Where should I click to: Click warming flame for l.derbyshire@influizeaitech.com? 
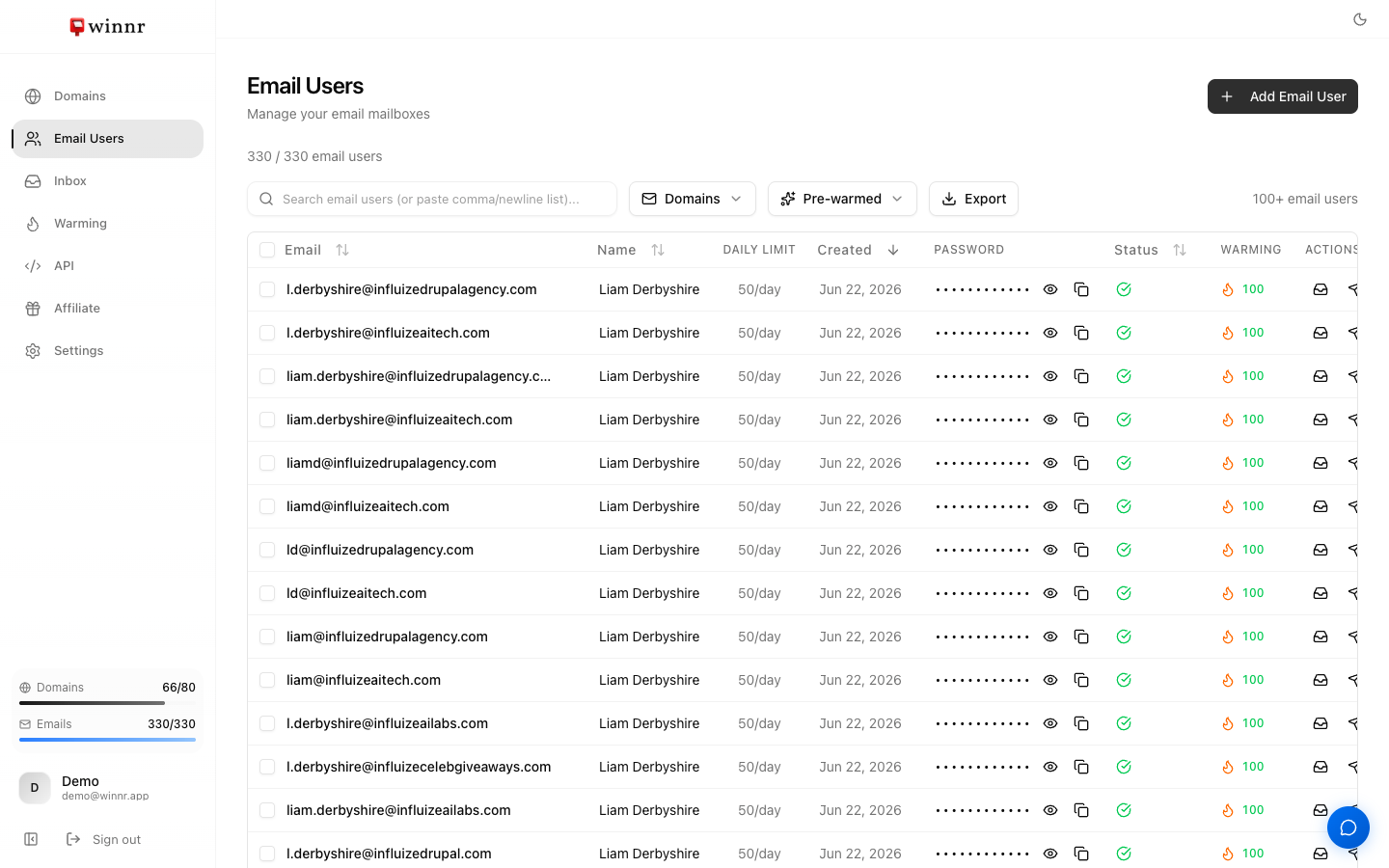tap(1228, 333)
